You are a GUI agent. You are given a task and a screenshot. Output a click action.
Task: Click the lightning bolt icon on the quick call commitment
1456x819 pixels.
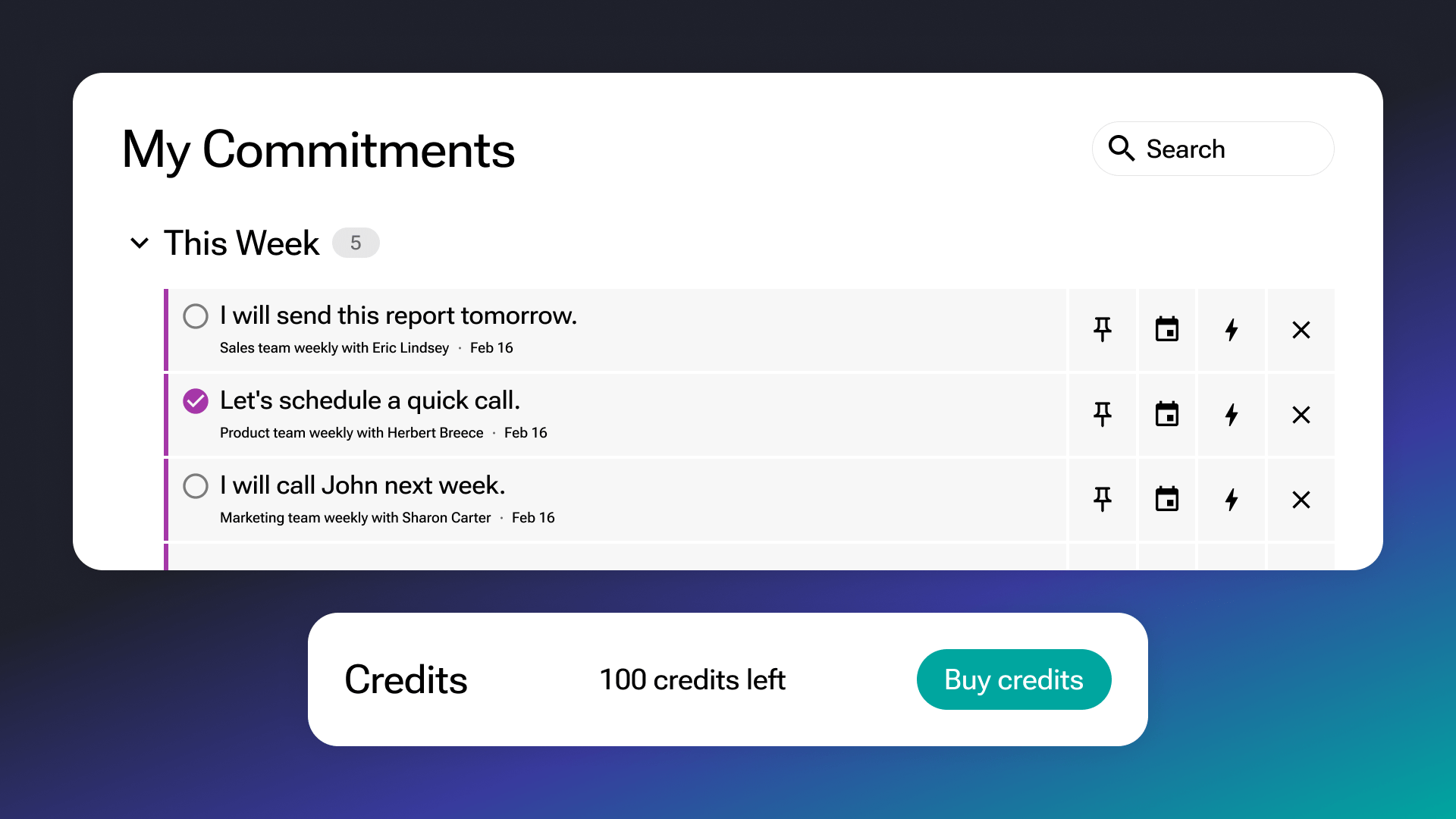[1232, 414]
